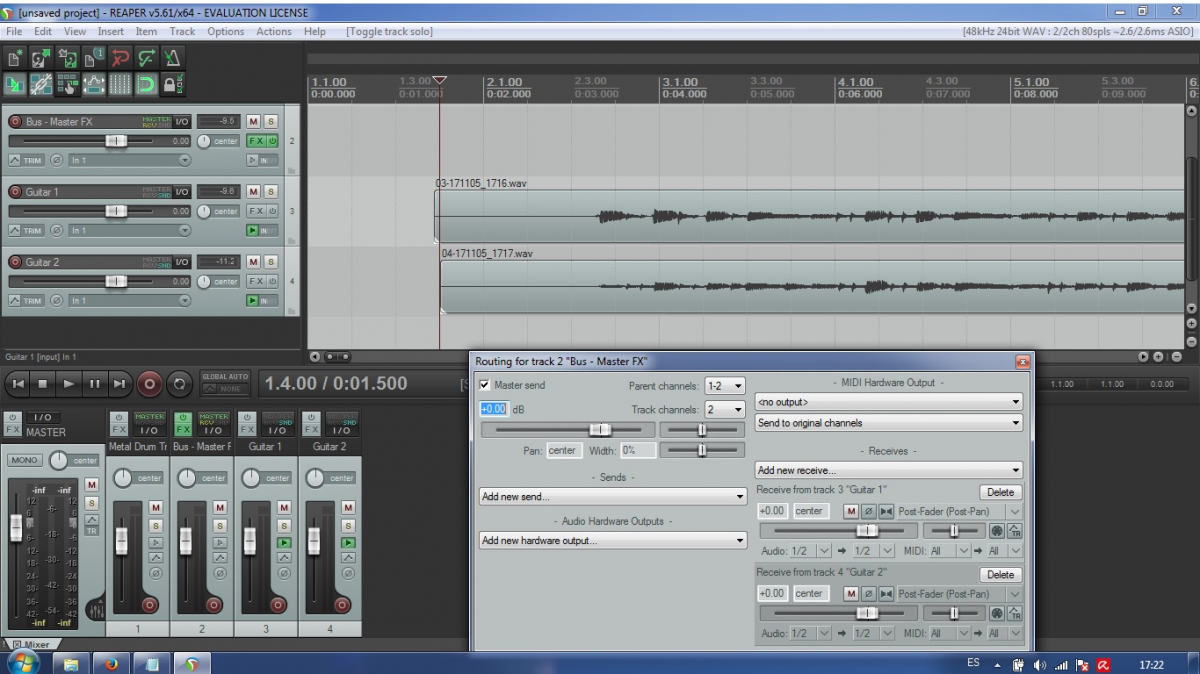The image size is (1200, 674).
Task: Open the Edit menu
Action: coord(43,31)
